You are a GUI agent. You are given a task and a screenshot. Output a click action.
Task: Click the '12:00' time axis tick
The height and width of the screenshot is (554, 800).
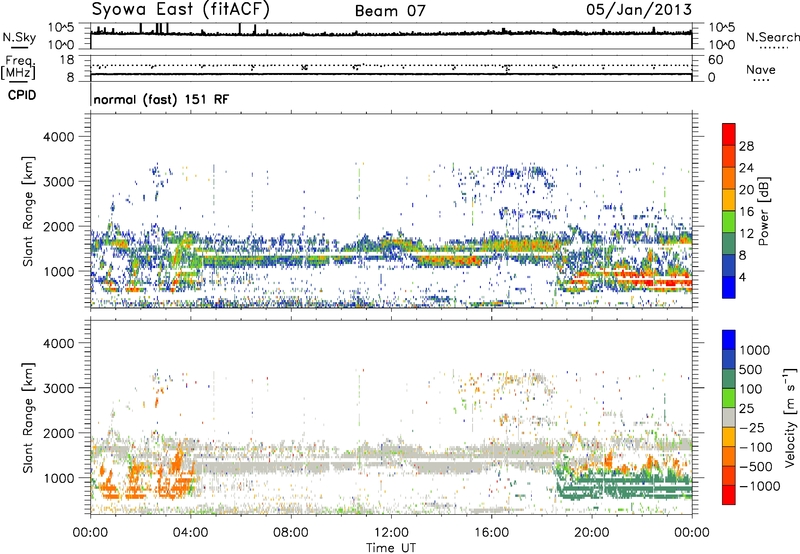click(391, 533)
